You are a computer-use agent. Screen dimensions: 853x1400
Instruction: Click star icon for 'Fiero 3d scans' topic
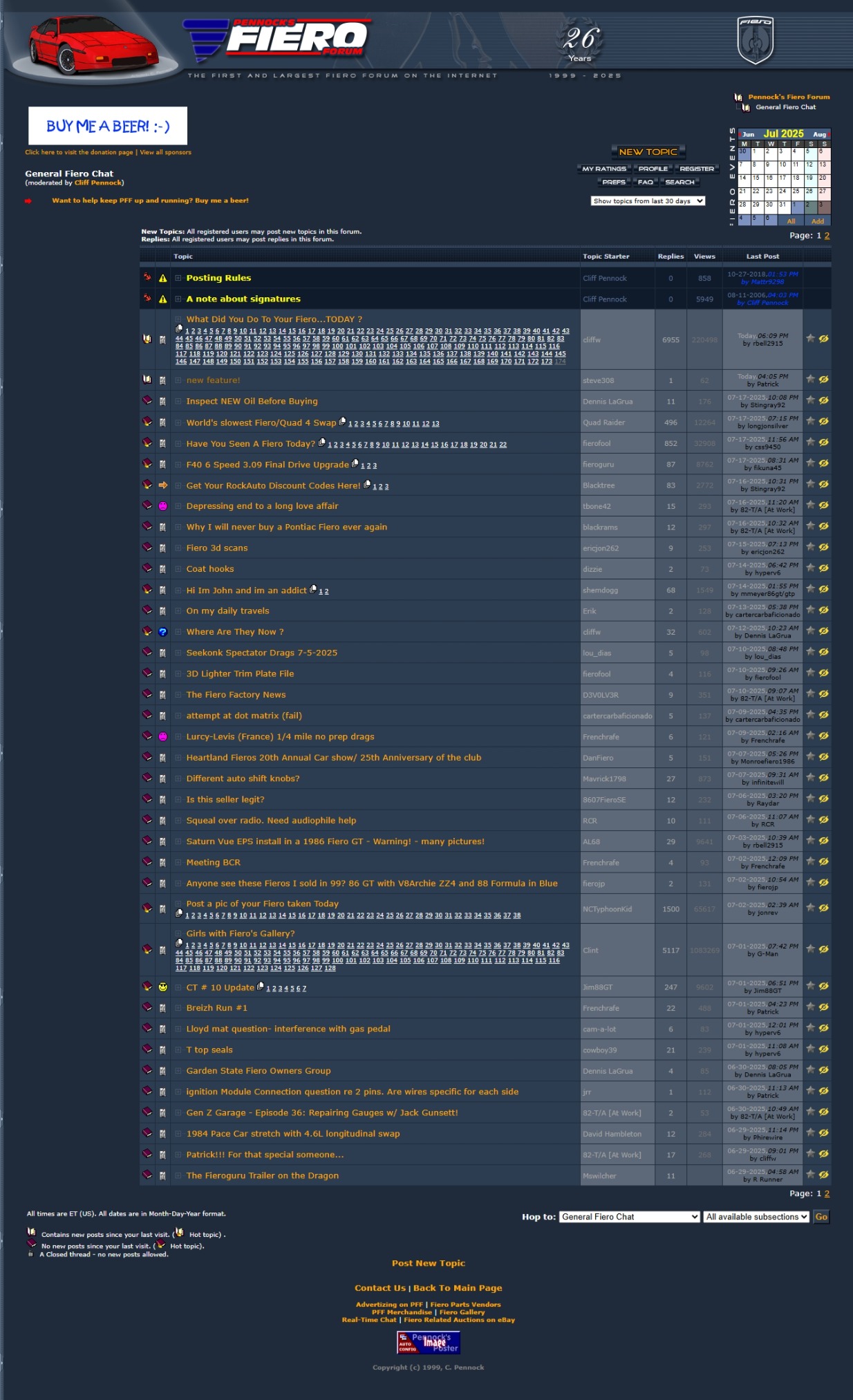810,548
